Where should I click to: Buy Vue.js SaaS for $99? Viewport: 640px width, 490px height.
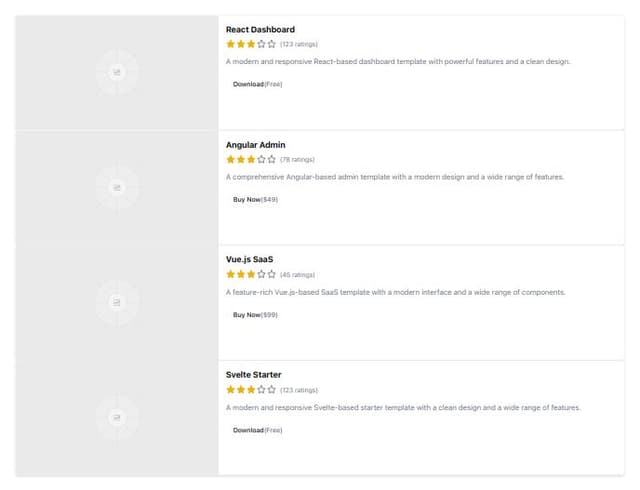(x=256, y=315)
